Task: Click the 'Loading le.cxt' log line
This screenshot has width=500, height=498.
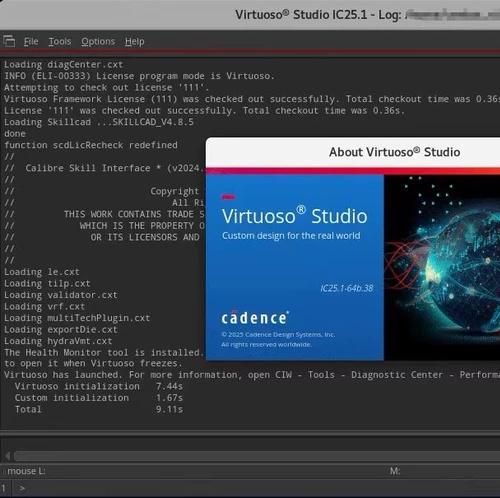Action: point(42,272)
